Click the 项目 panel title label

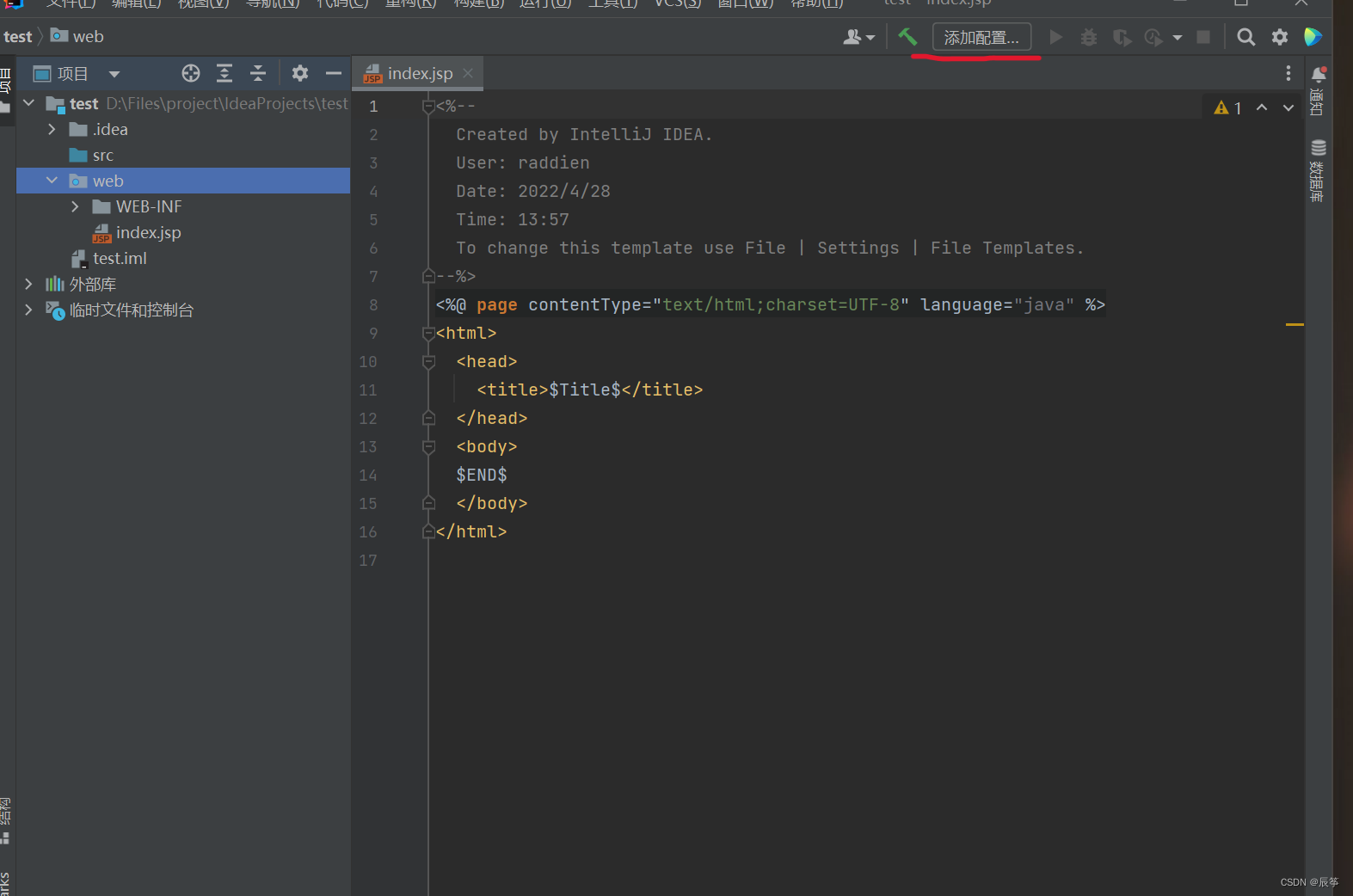[x=72, y=74]
